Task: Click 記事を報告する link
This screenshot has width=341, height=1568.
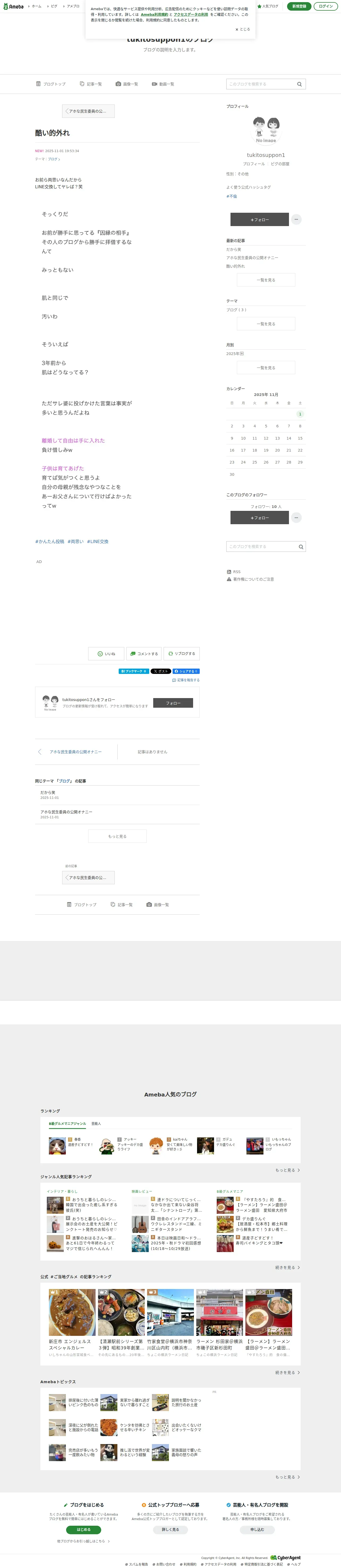Action: 186,680
